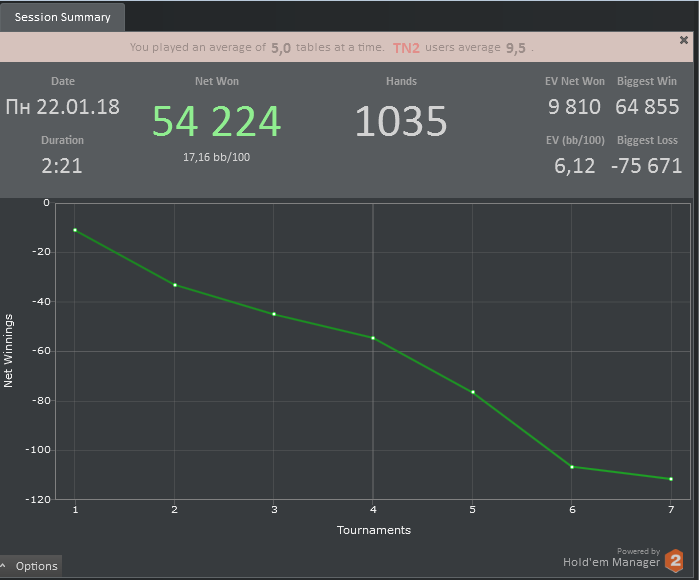The height and width of the screenshot is (580, 699).
Task: Click the graph data point for tournament 7
Action: point(671,479)
